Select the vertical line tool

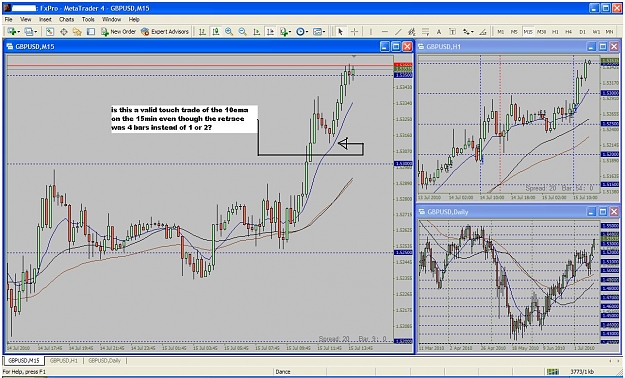pos(371,32)
